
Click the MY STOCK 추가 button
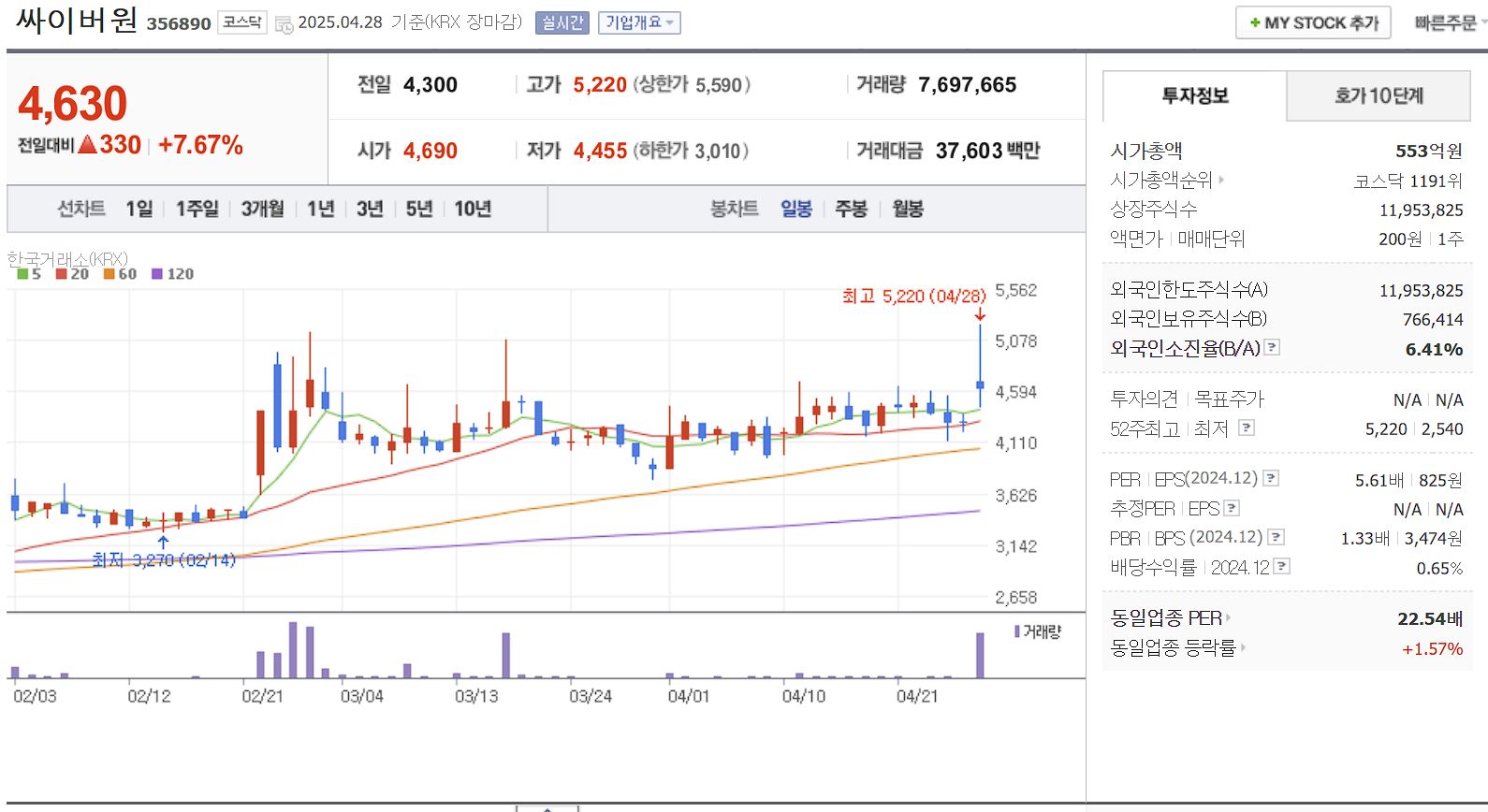pyautogui.click(x=1313, y=22)
